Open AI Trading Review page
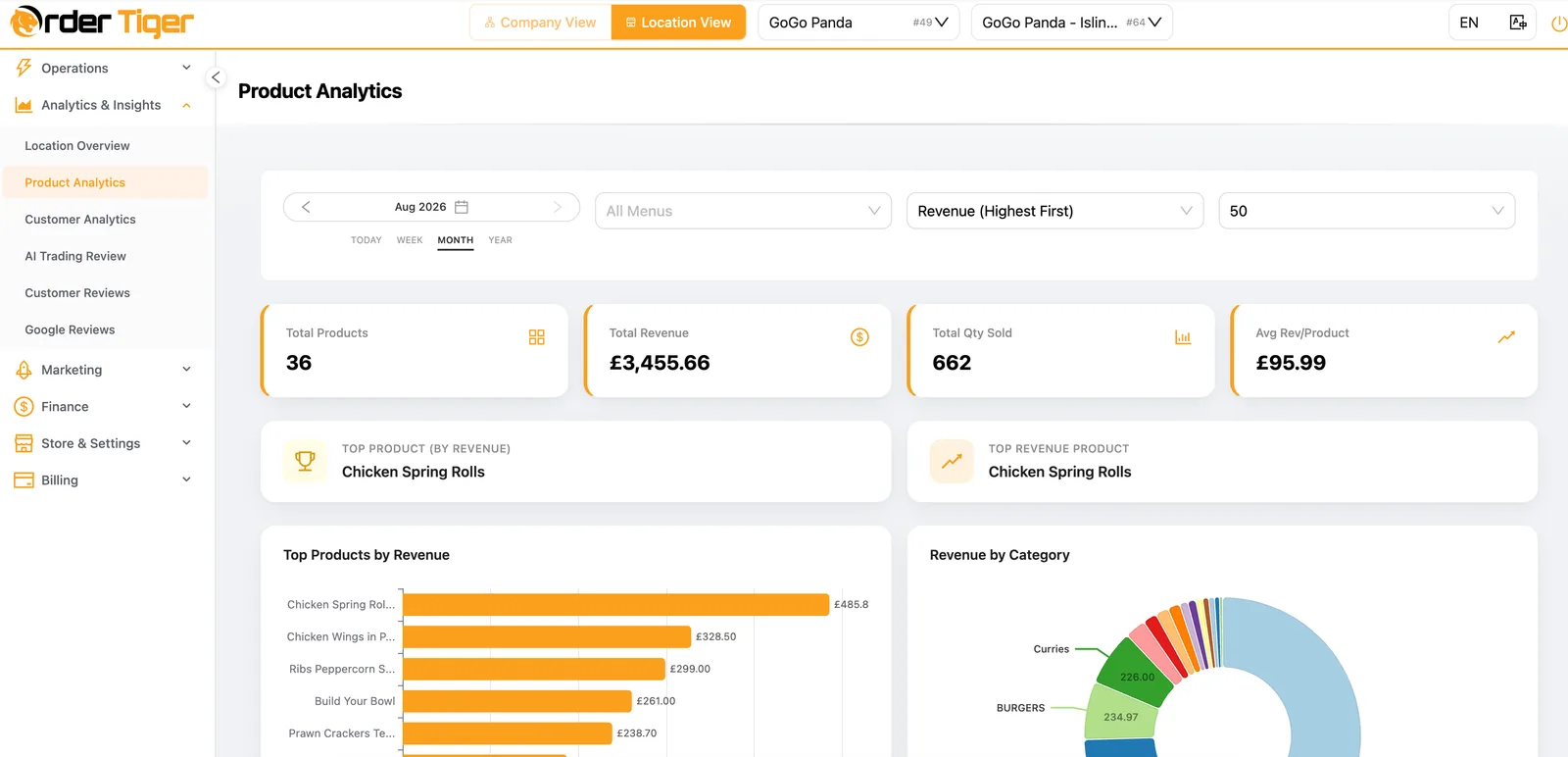The image size is (1568, 757). [x=105, y=256]
